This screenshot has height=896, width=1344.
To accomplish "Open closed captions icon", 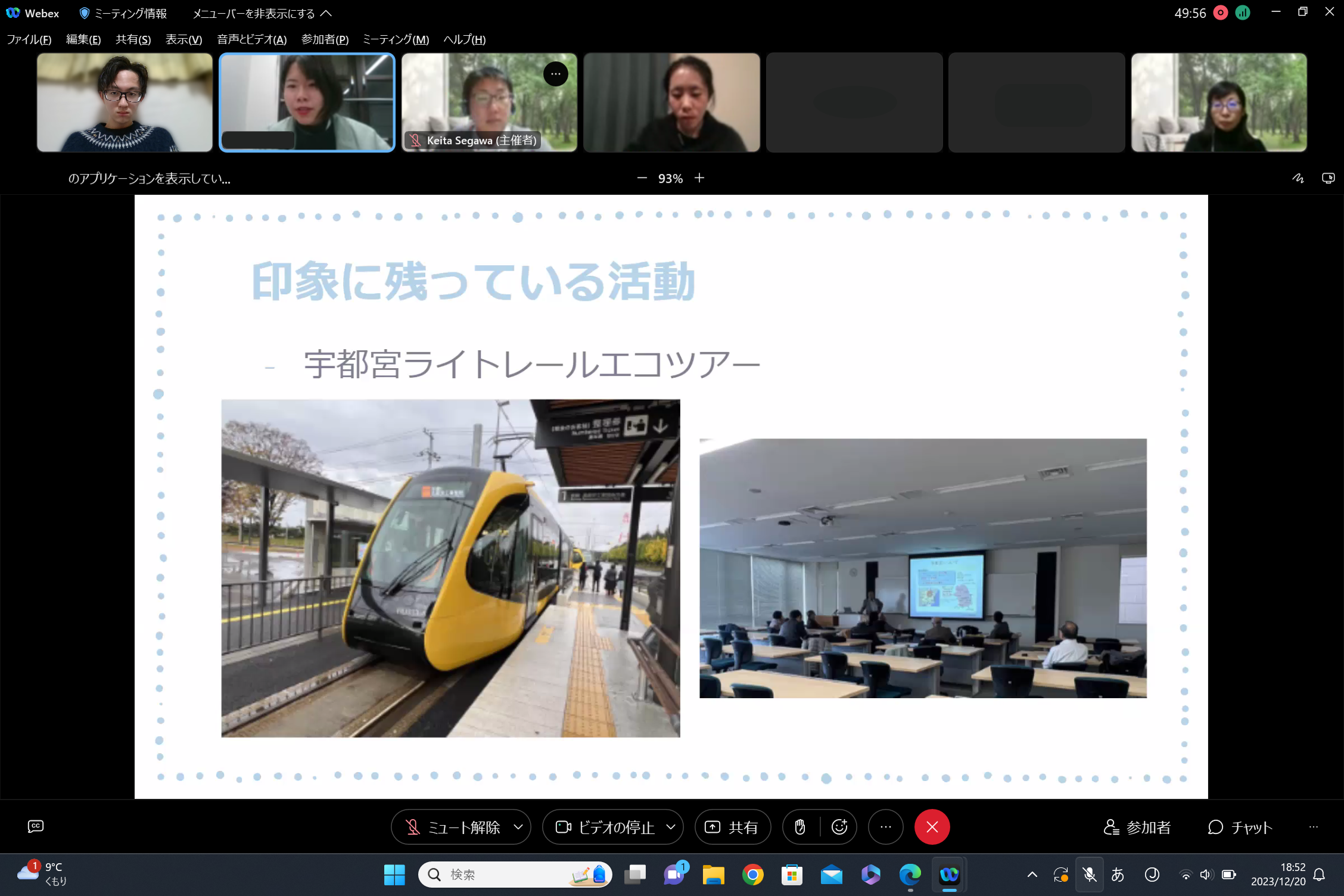I will (36, 826).
